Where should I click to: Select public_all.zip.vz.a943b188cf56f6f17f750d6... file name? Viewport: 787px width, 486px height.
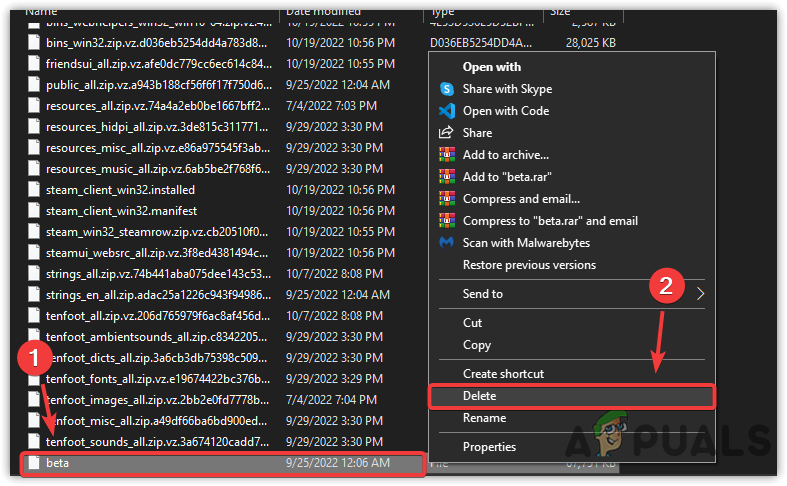[159, 85]
